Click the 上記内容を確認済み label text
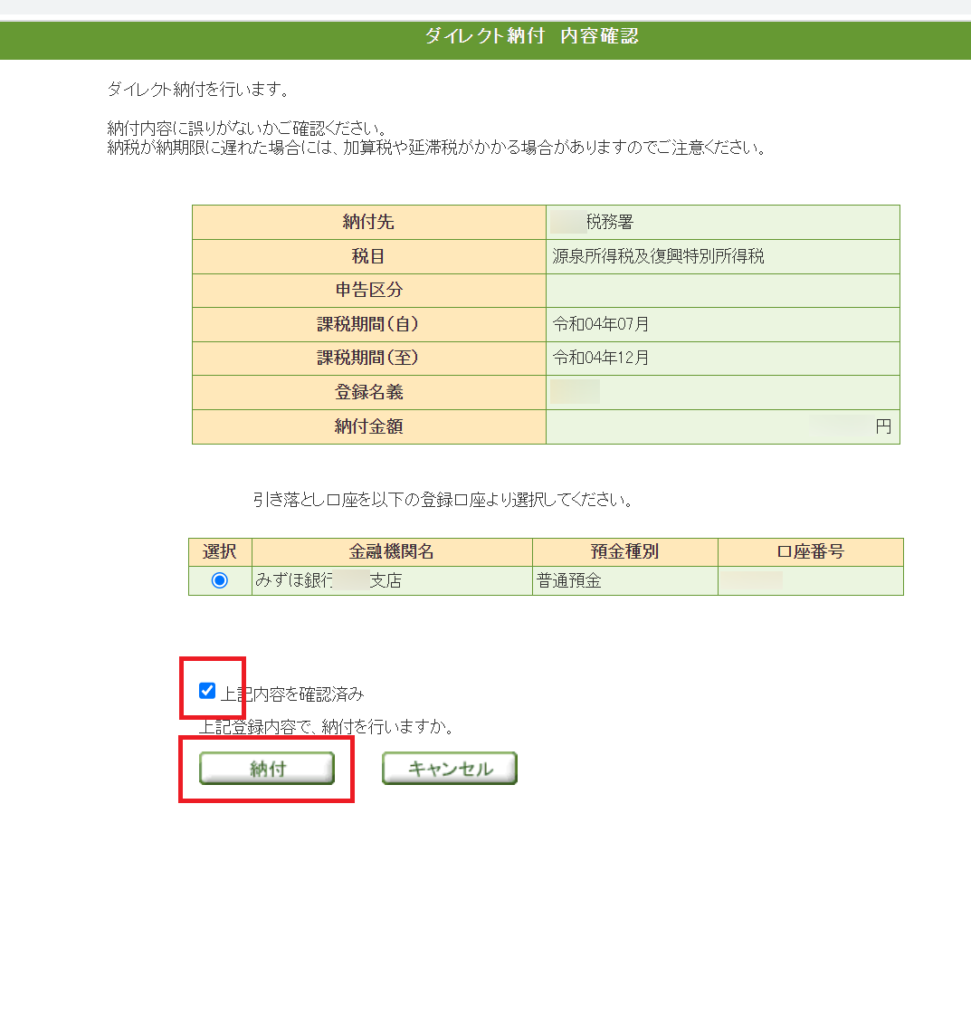Viewport: 971px width, 1024px height. tap(292, 693)
